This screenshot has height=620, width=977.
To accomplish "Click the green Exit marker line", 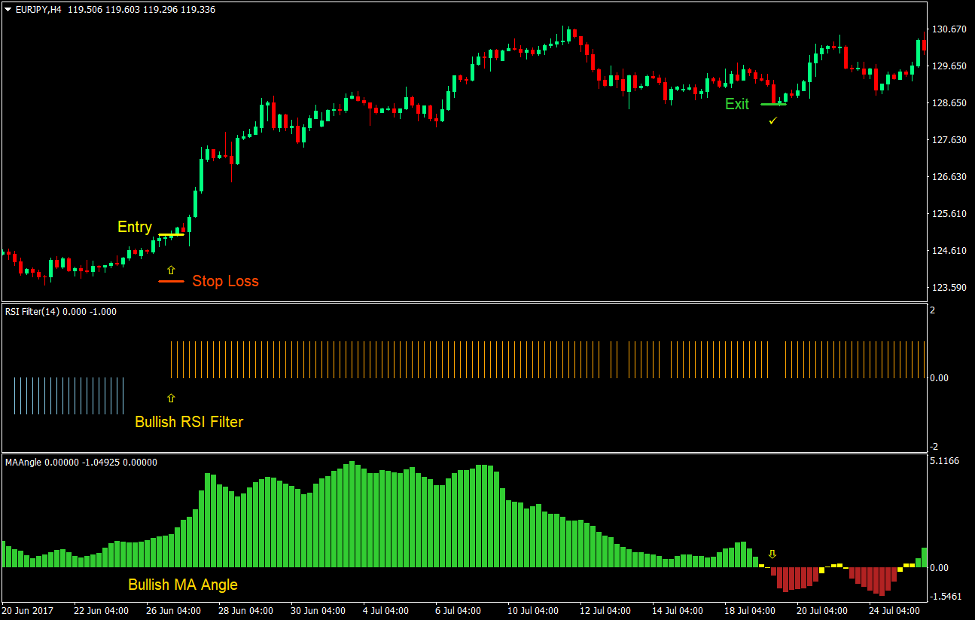I will click(772, 103).
